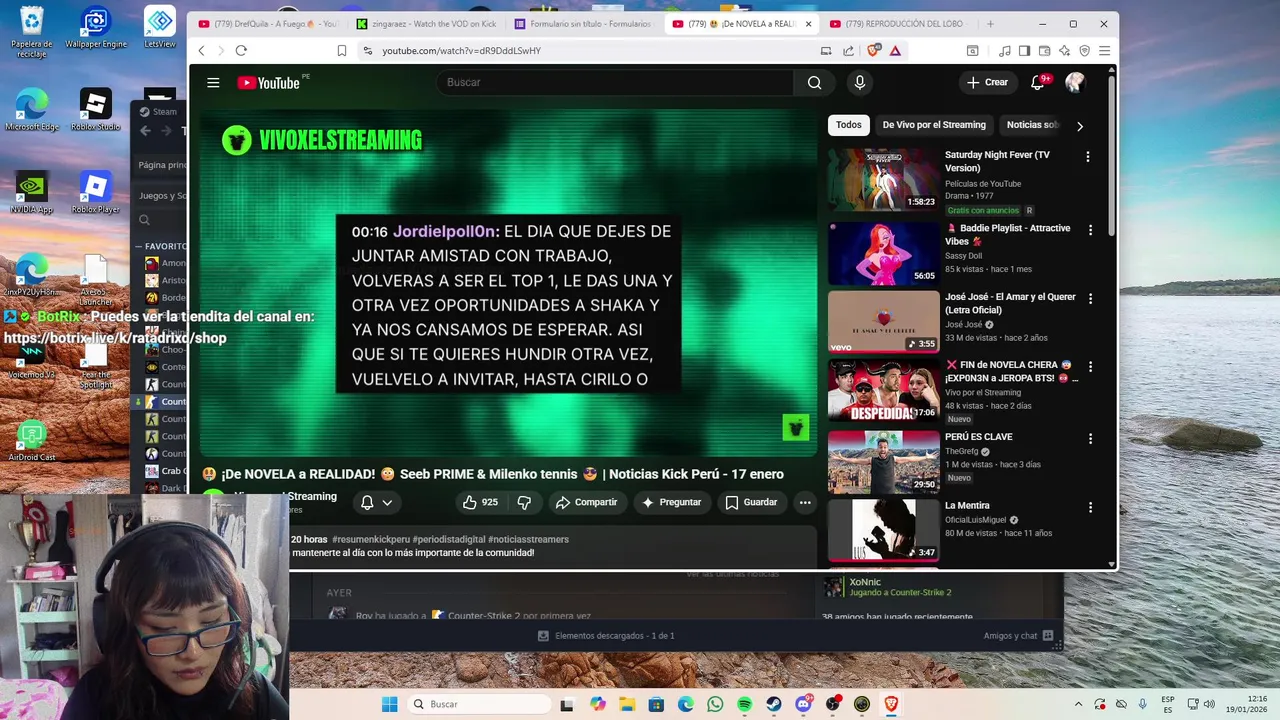This screenshot has width=1280, height=720.
Task: Open Brave sidebar panel toggle
Action: pyautogui.click(x=1024, y=50)
